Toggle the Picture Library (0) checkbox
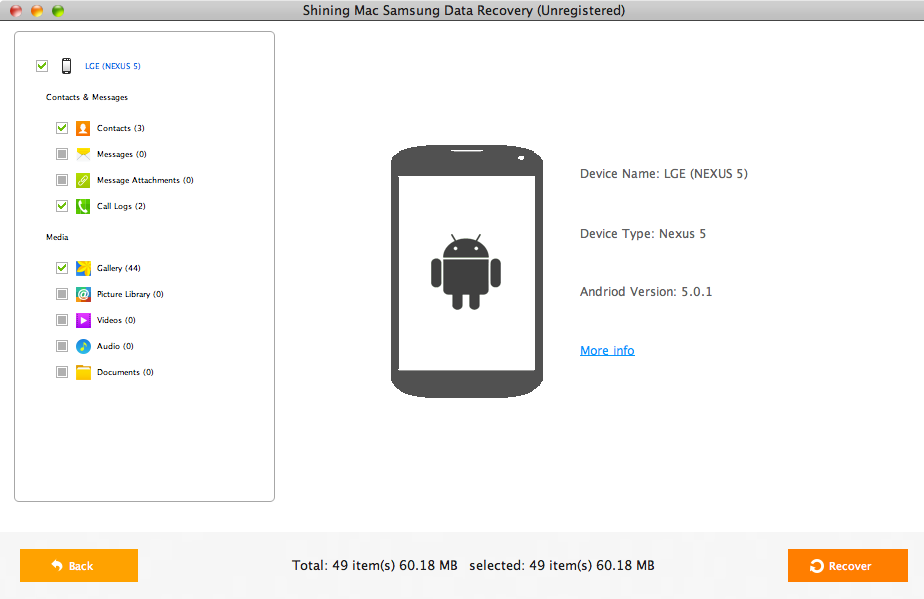 click(62, 294)
